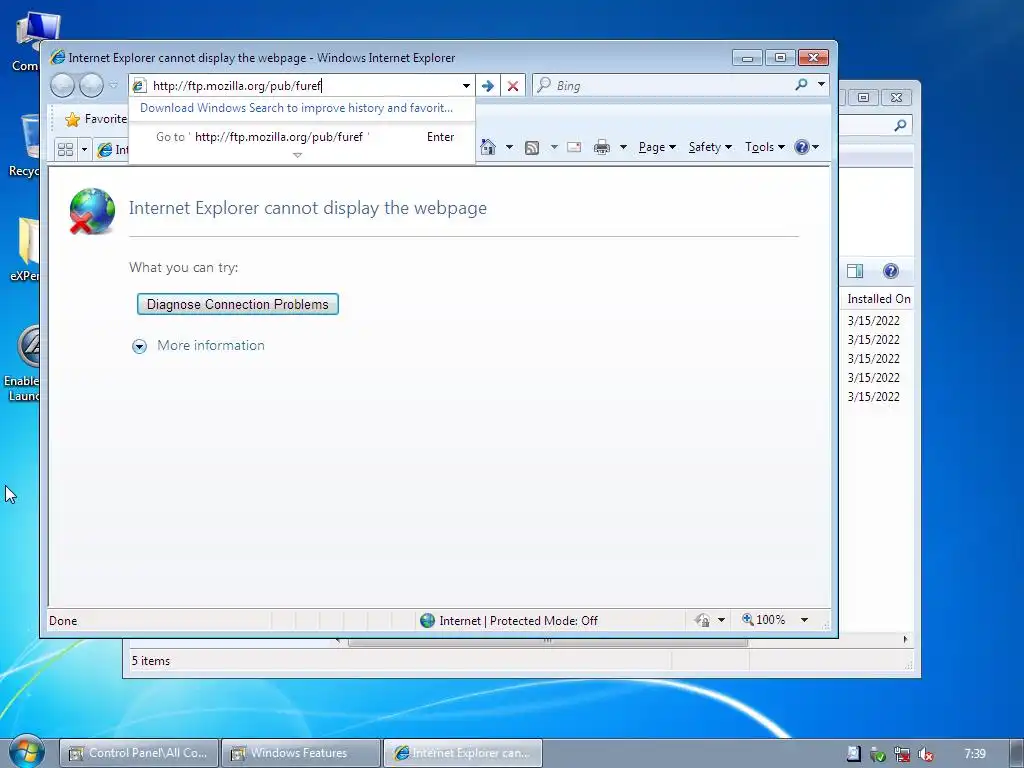Click the green shield tray icon
This screenshot has height=768, width=1024.
coord(878,754)
